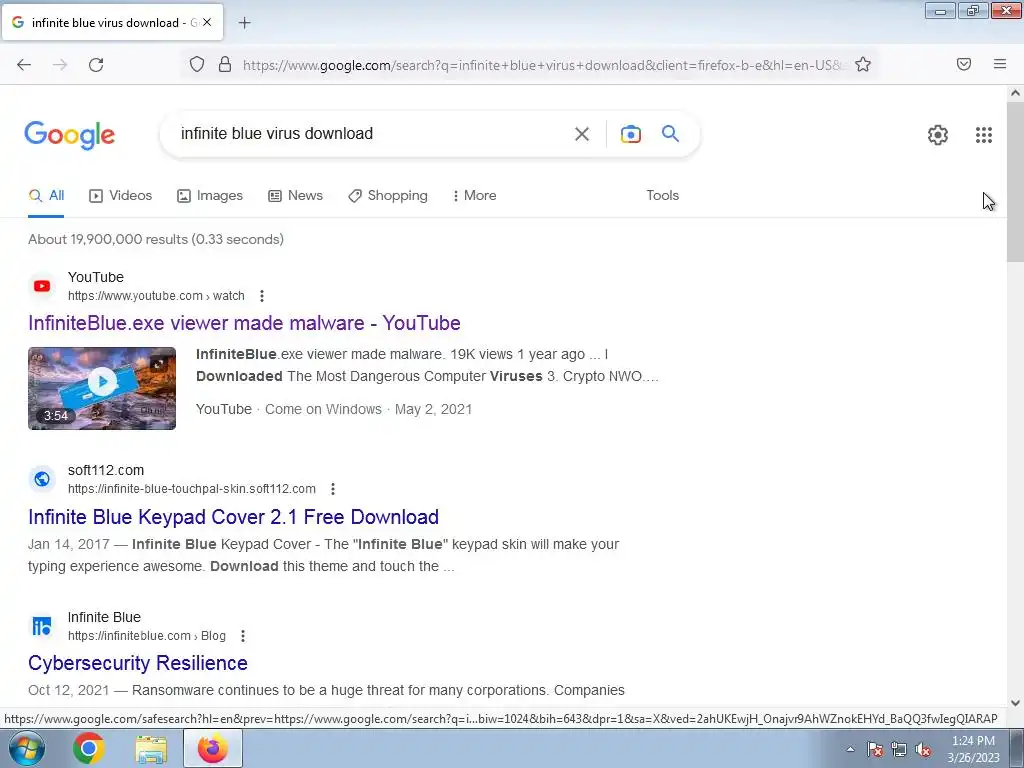The image size is (1024, 768).
Task: Save to Pocket icon in toolbar
Action: (x=964, y=64)
